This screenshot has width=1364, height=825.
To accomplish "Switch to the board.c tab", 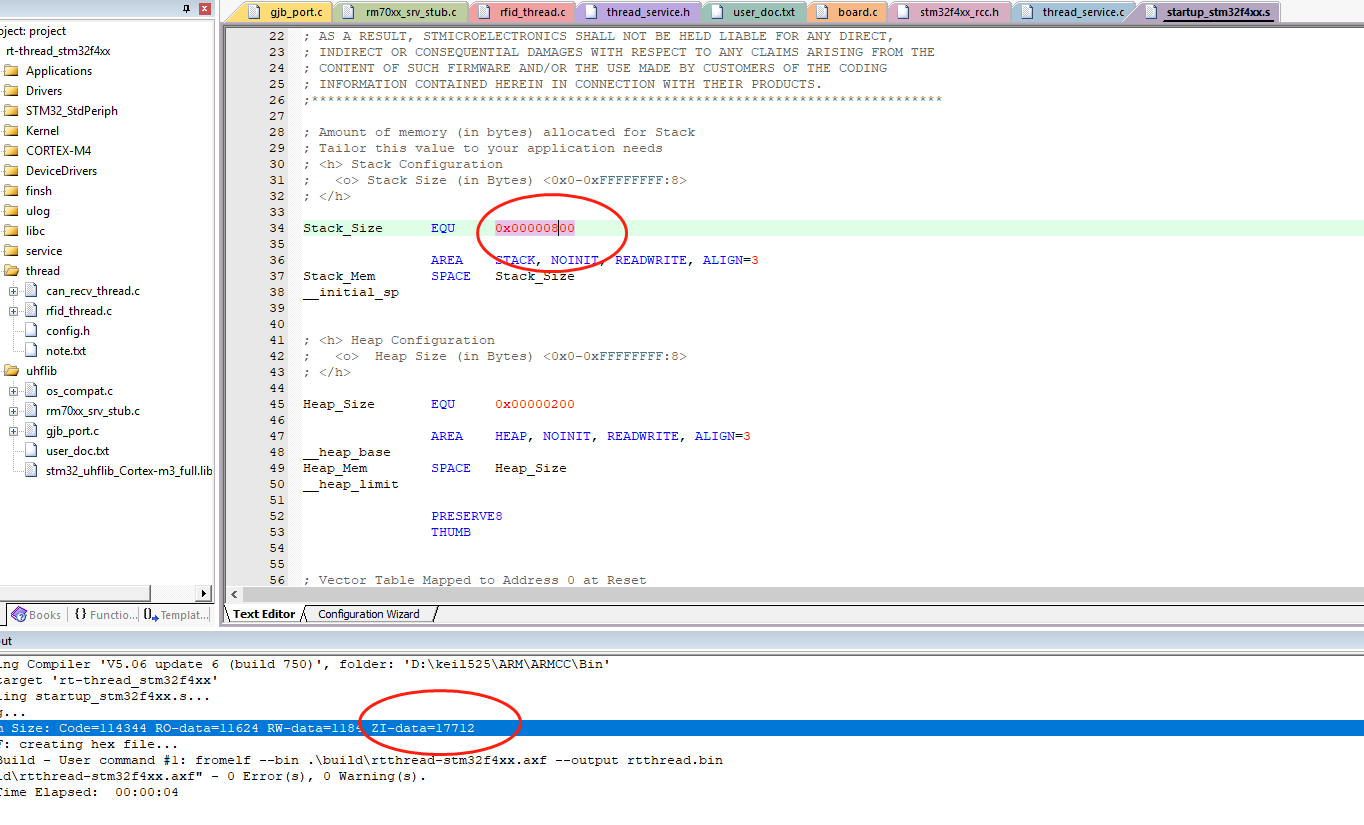I will click(x=847, y=12).
